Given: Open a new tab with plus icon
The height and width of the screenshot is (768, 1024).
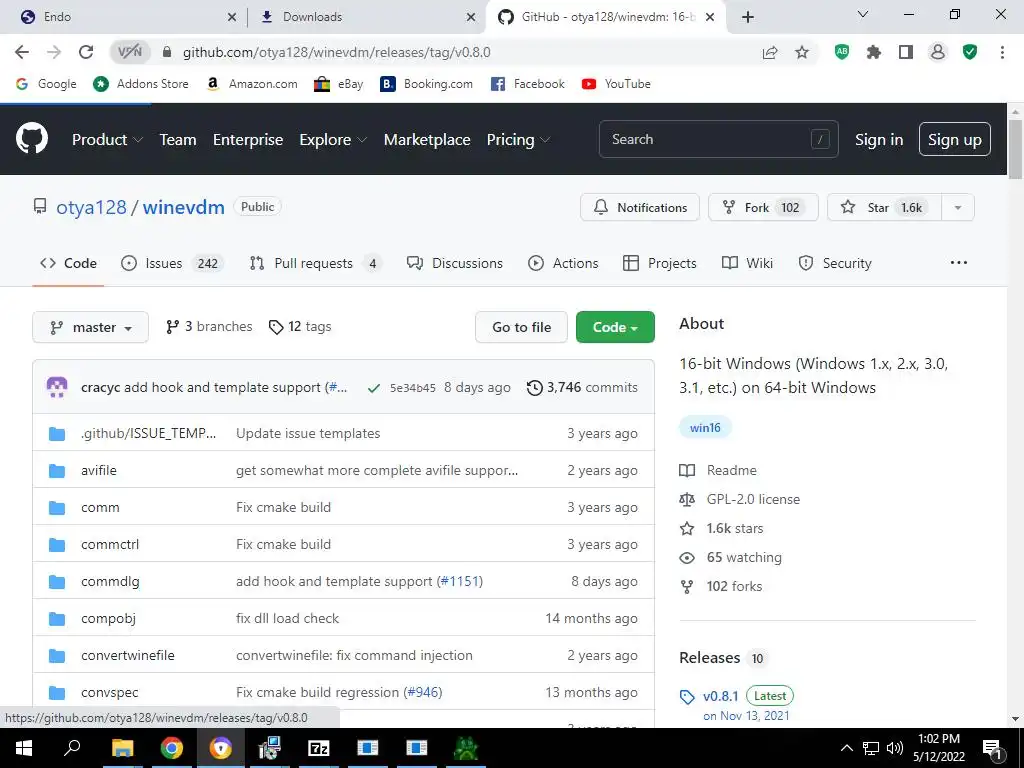Looking at the screenshot, I should tap(748, 18).
